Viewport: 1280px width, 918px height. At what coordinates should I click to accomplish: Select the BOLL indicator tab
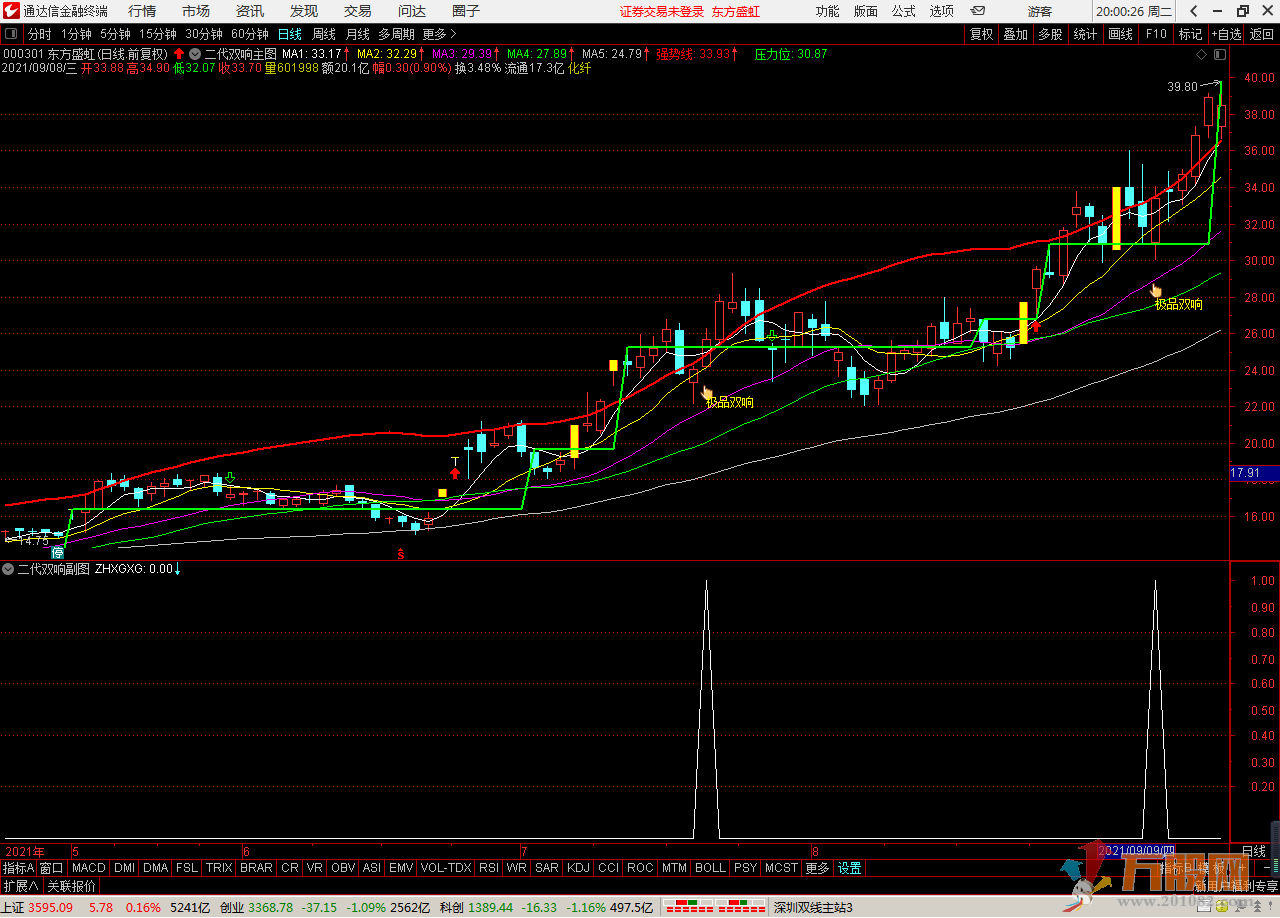pos(710,868)
